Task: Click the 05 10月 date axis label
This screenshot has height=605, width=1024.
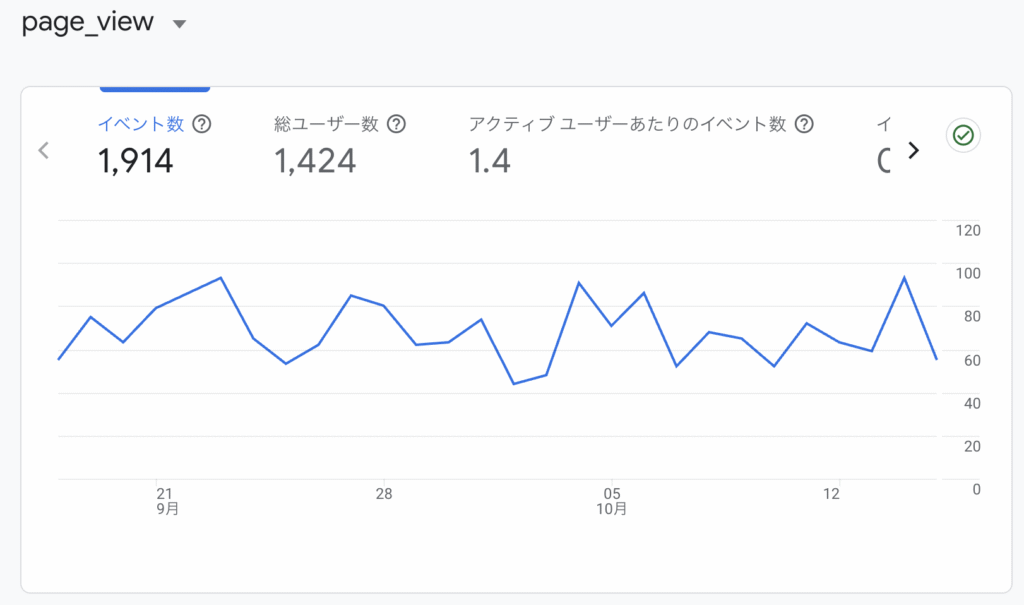Action: pos(612,500)
